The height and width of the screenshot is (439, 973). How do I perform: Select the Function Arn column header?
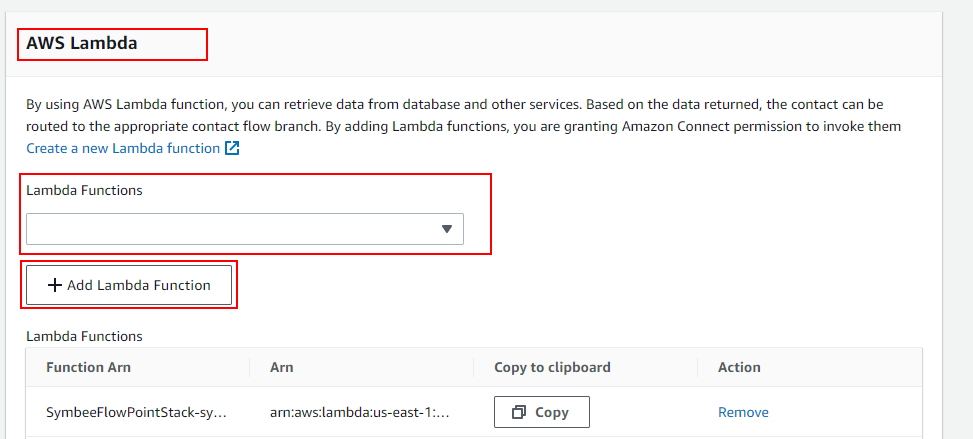pos(88,367)
